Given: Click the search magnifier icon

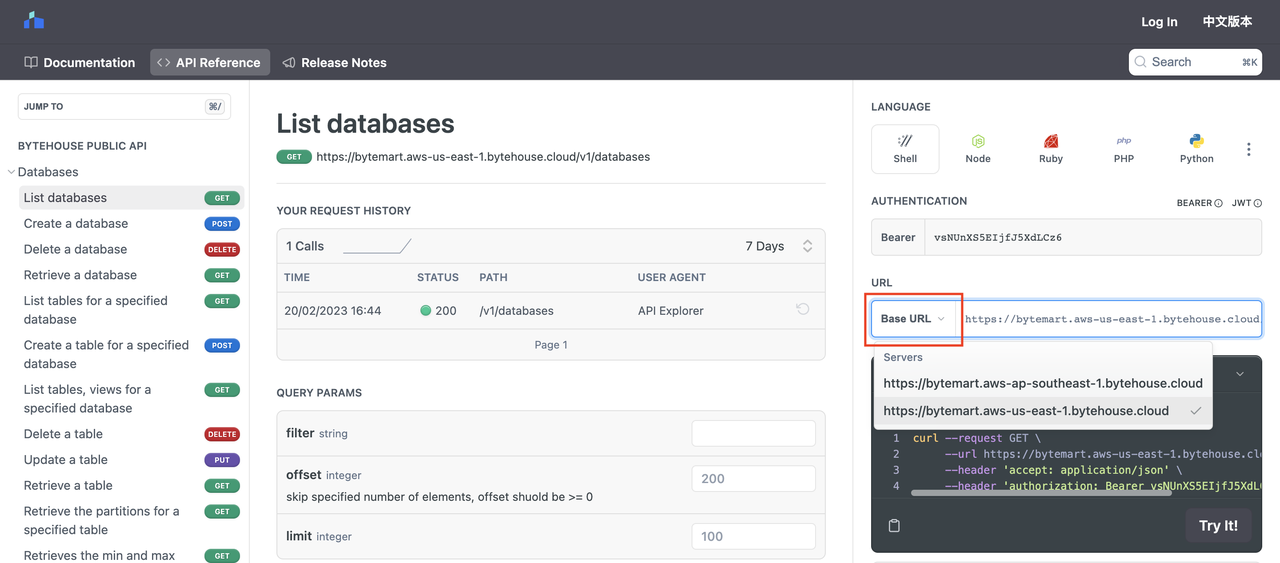Looking at the screenshot, I should point(1141,62).
